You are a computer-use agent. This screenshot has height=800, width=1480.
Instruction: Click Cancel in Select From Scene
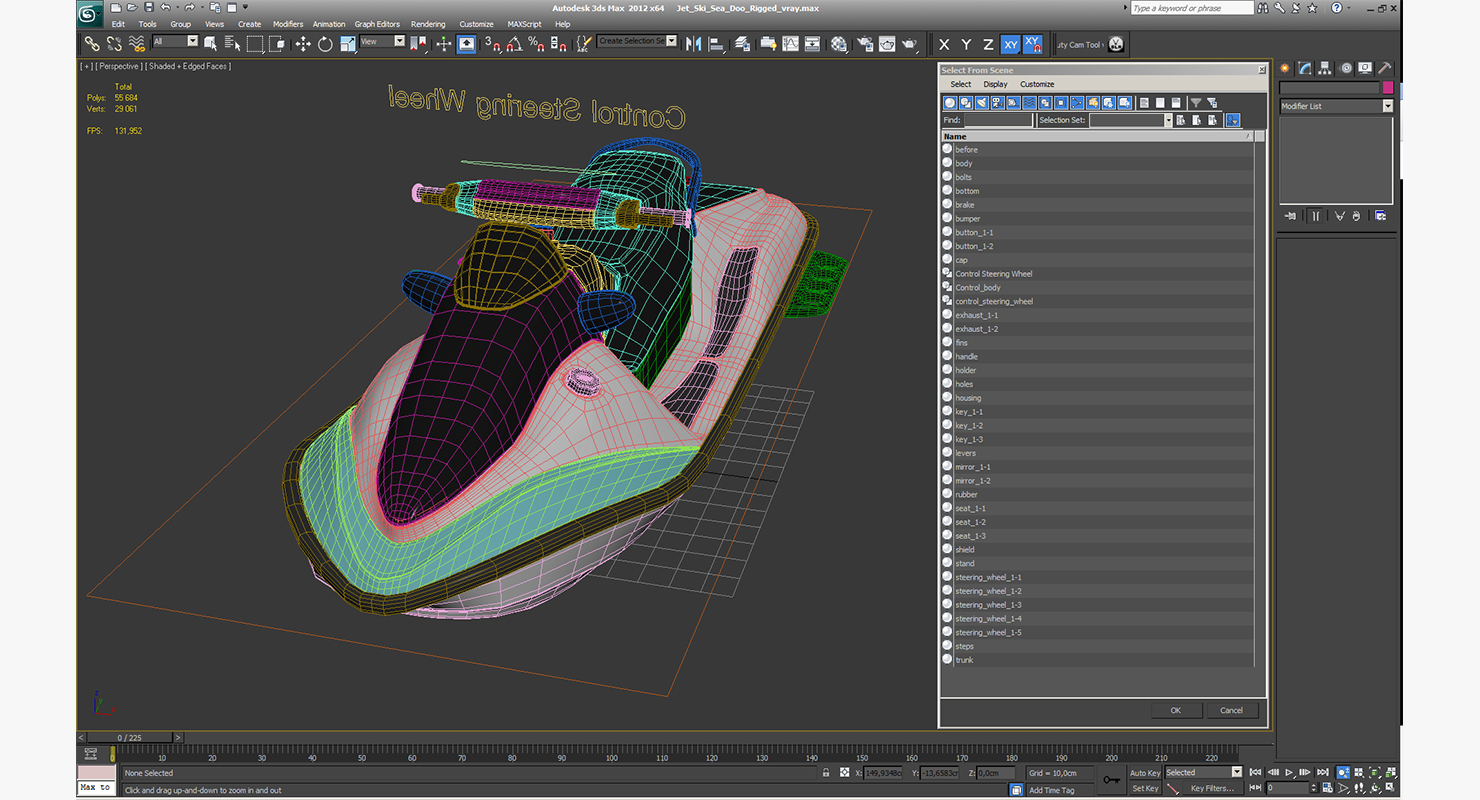[x=1231, y=711]
